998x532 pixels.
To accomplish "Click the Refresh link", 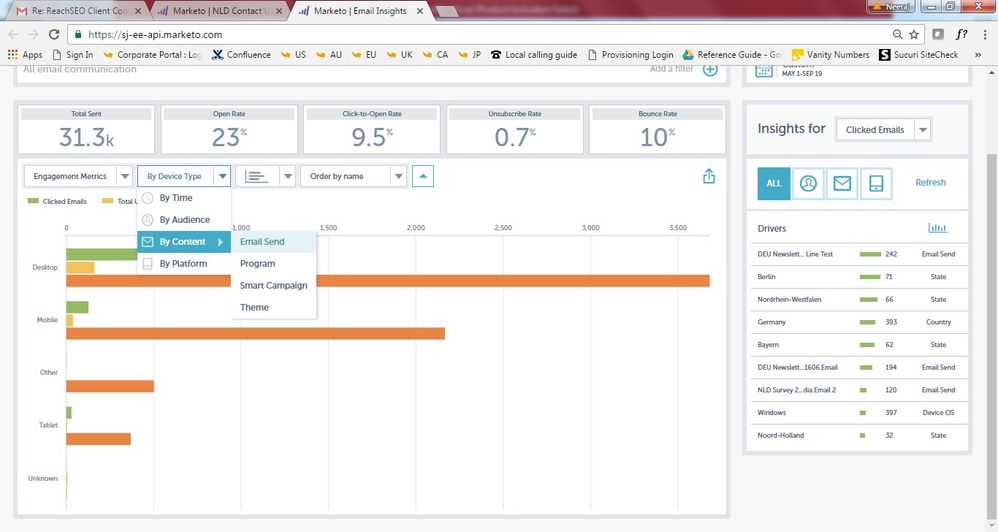I will tap(930, 183).
